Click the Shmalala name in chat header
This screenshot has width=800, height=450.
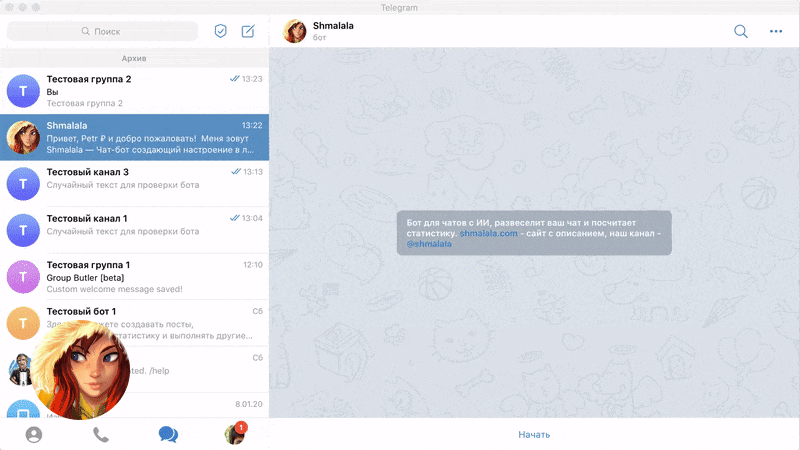[333, 26]
